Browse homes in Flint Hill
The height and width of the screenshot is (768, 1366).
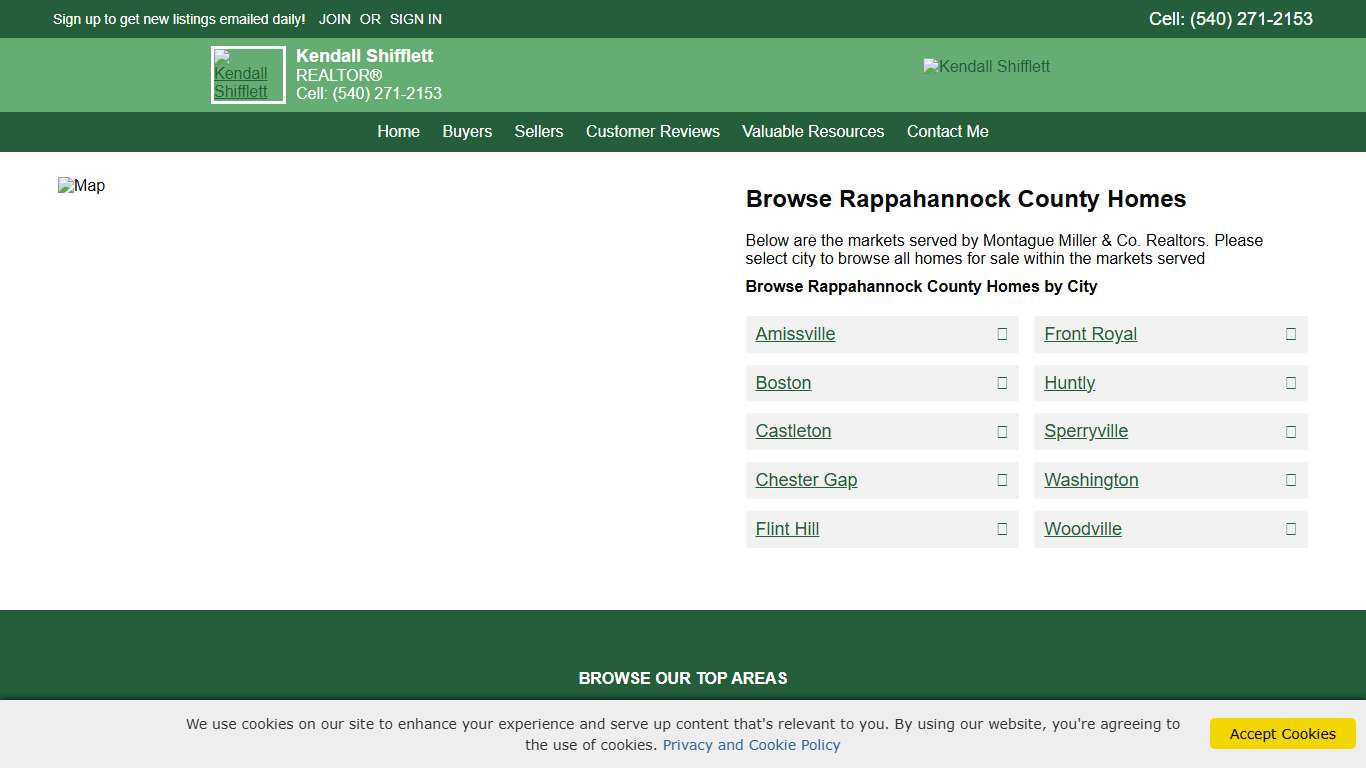(x=787, y=529)
